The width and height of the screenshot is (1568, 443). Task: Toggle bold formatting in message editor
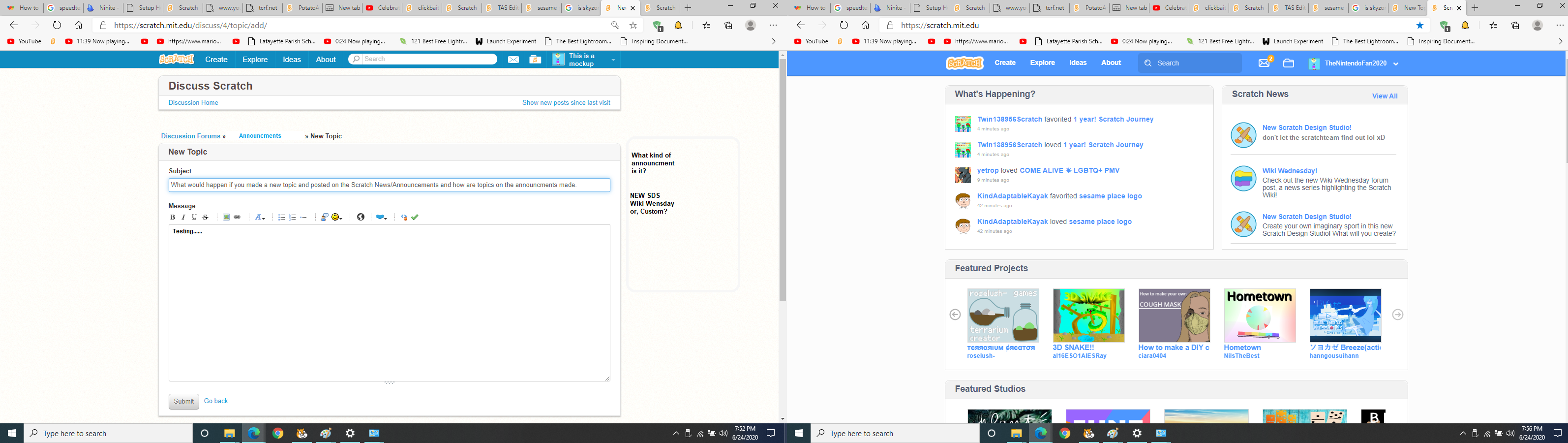pyautogui.click(x=172, y=218)
